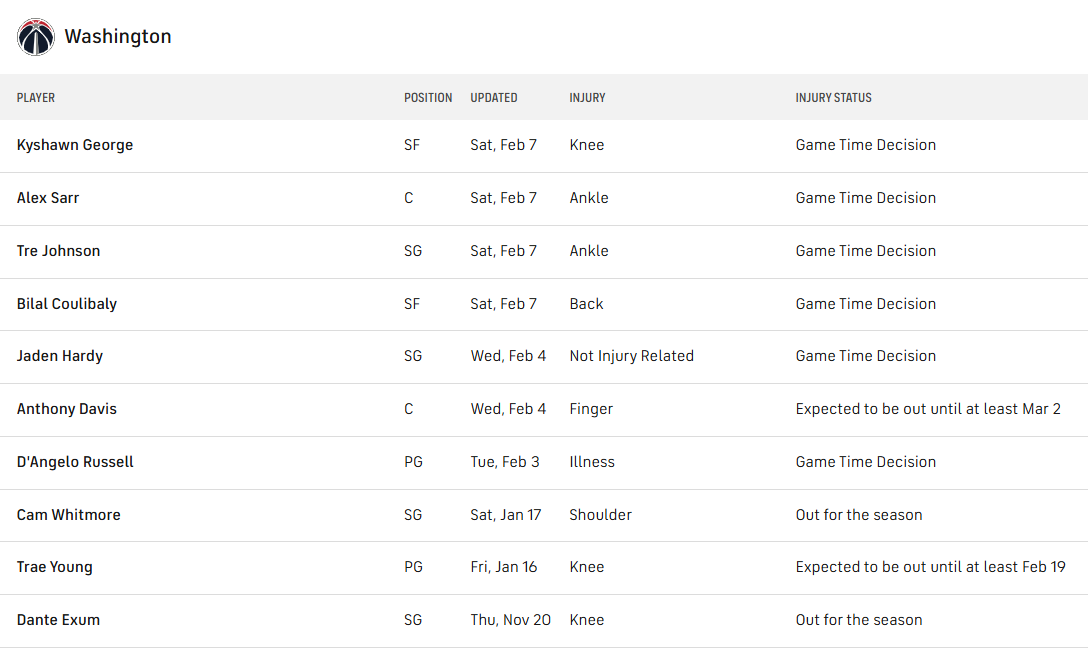Select Alex Sarr's player name
This screenshot has height=648, width=1088.
[x=48, y=198]
